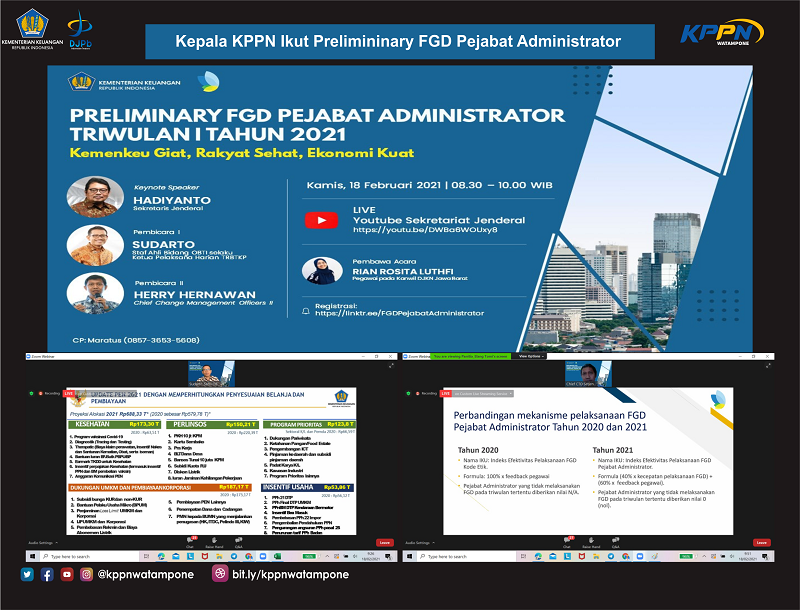
Task: Click the YouTube play icon on the banner
Action: [321, 220]
